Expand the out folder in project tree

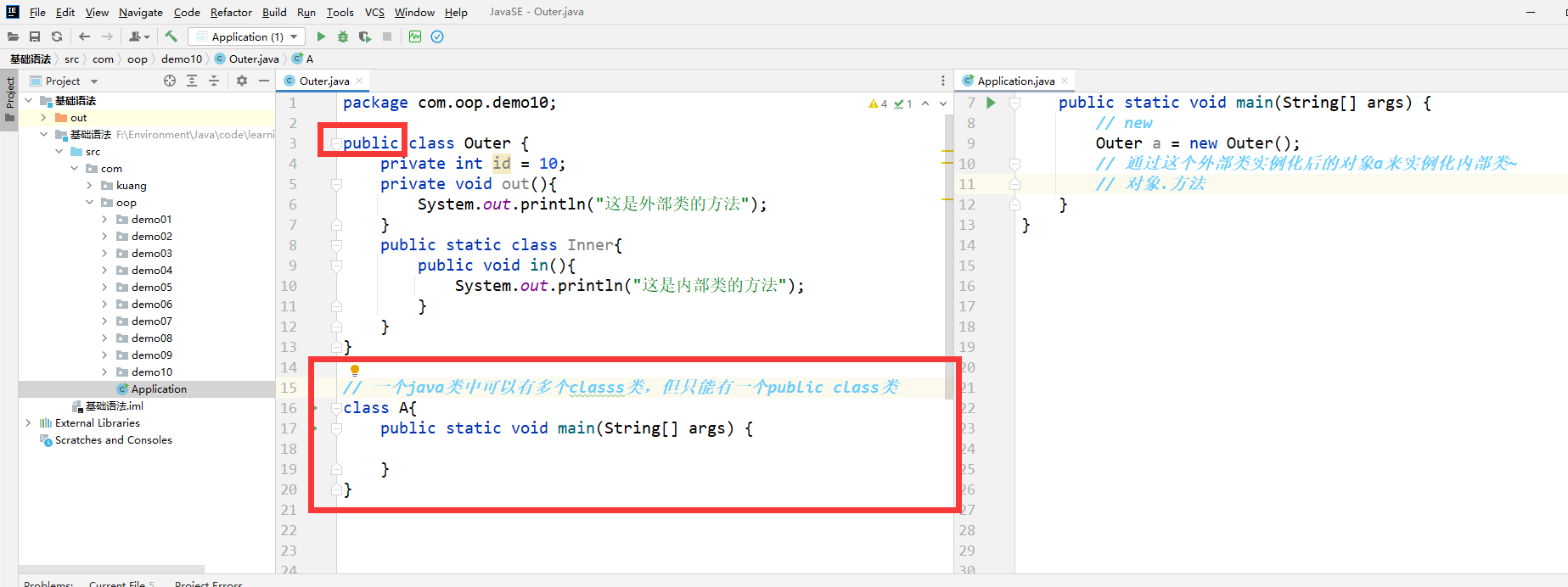coord(43,117)
